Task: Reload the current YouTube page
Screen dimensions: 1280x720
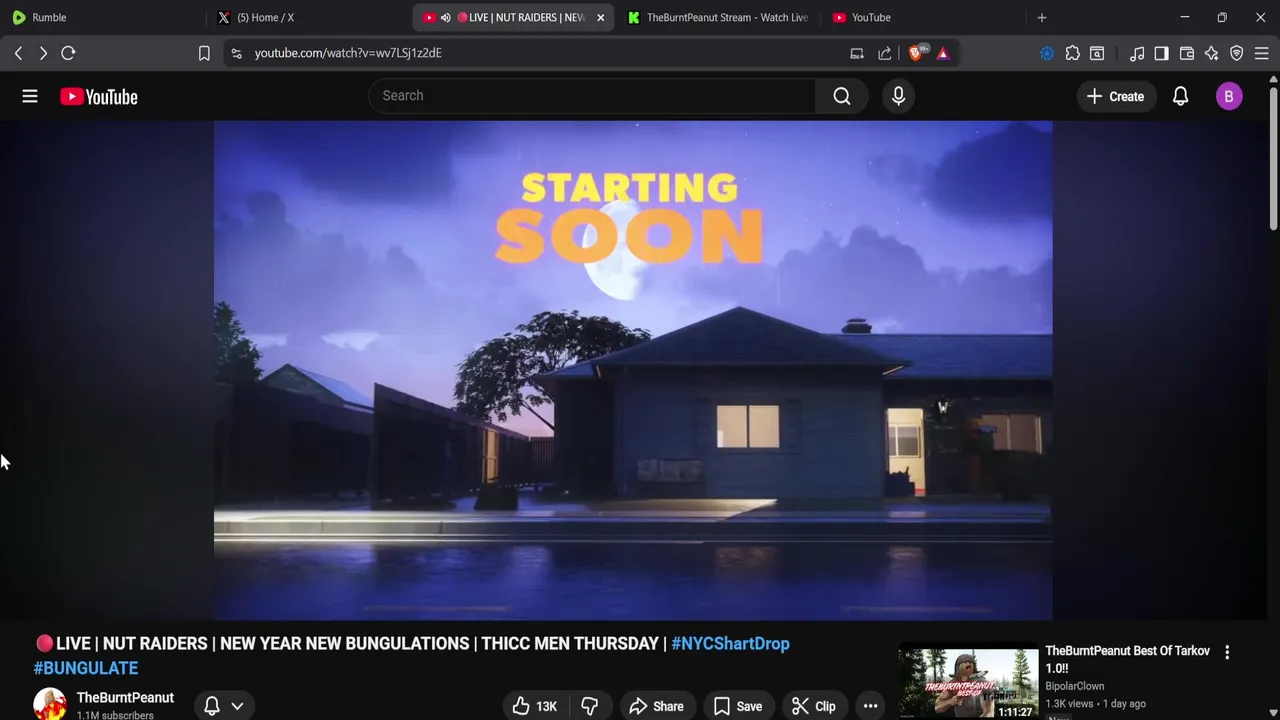Action: point(68,53)
